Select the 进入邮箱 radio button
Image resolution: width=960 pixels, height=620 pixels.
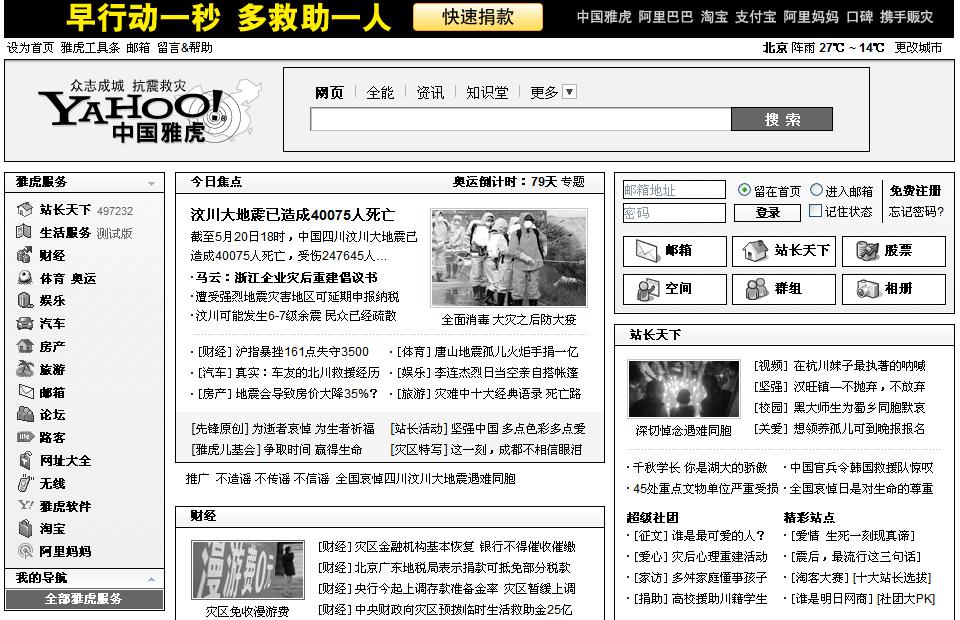pyautogui.click(x=816, y=190)
